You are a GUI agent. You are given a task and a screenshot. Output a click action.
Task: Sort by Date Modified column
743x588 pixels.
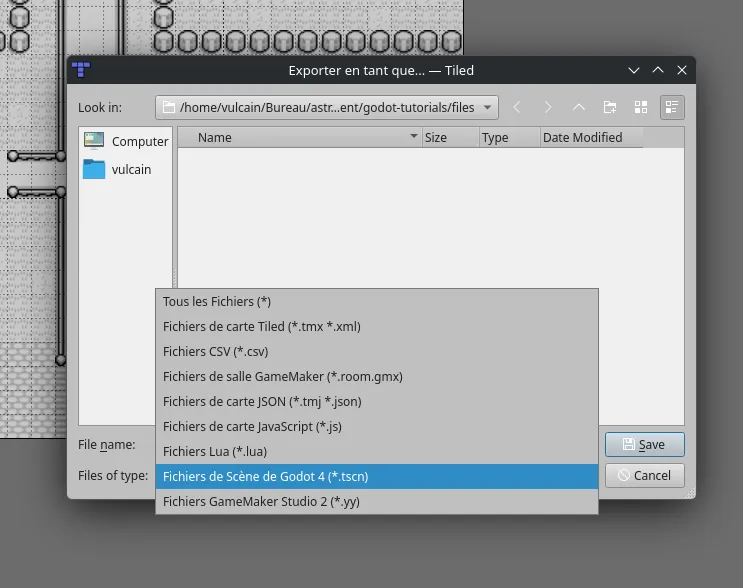coord(591,137)
